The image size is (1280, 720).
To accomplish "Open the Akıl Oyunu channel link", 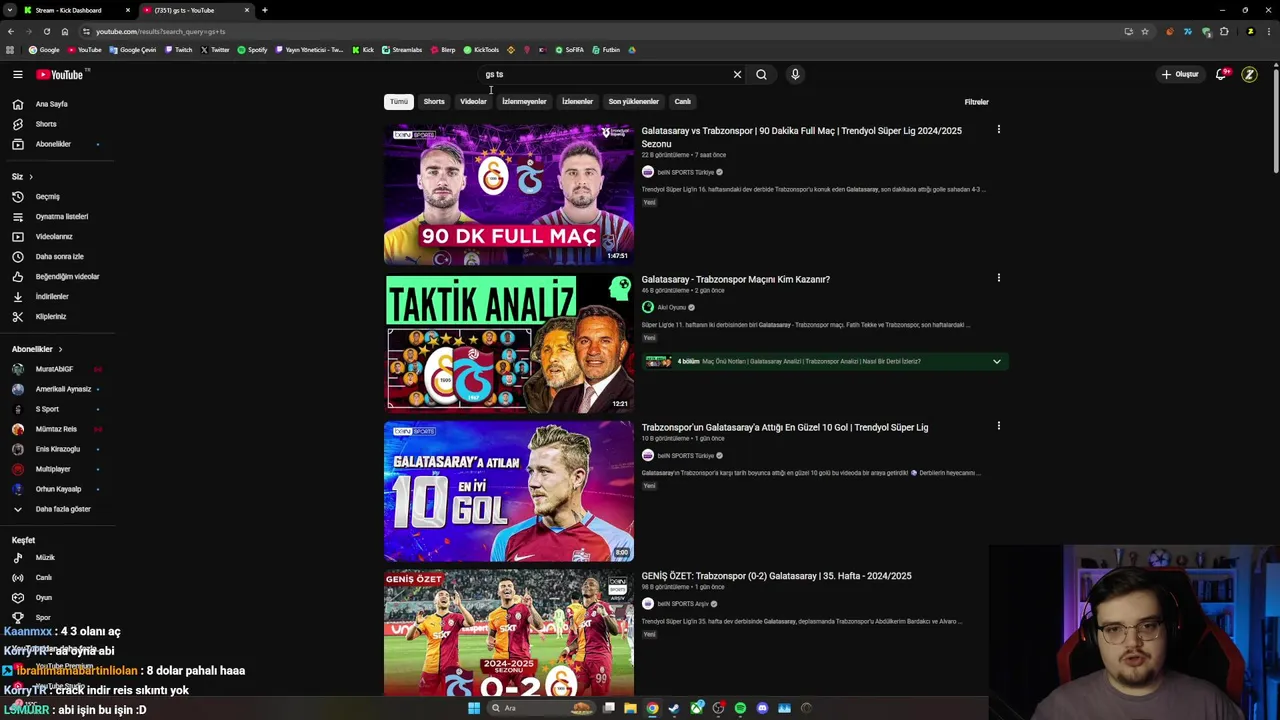I will pyautogui.click(x=671, y=307).
